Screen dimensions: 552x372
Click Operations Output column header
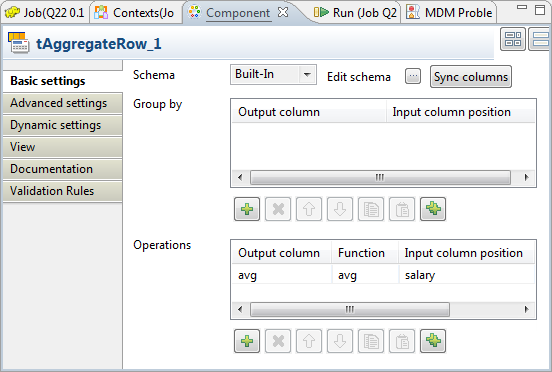pos(282,253)
